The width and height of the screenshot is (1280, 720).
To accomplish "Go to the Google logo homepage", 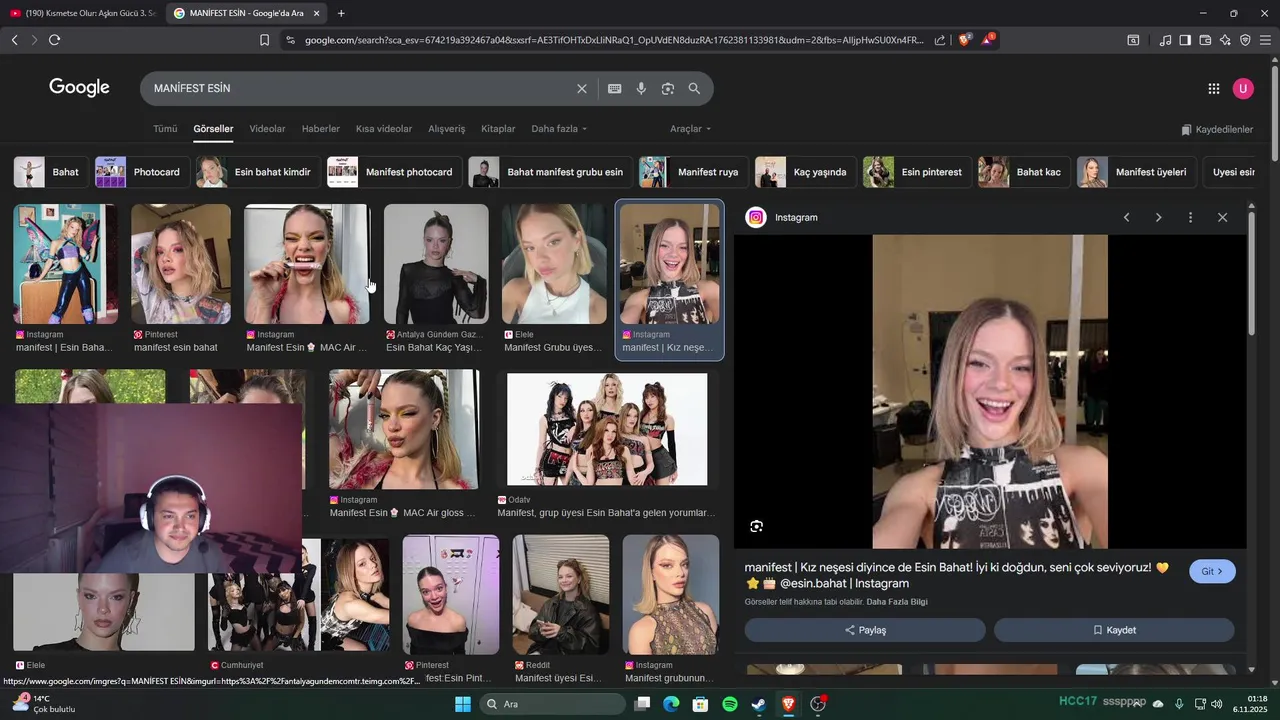I will coord(79,88).
